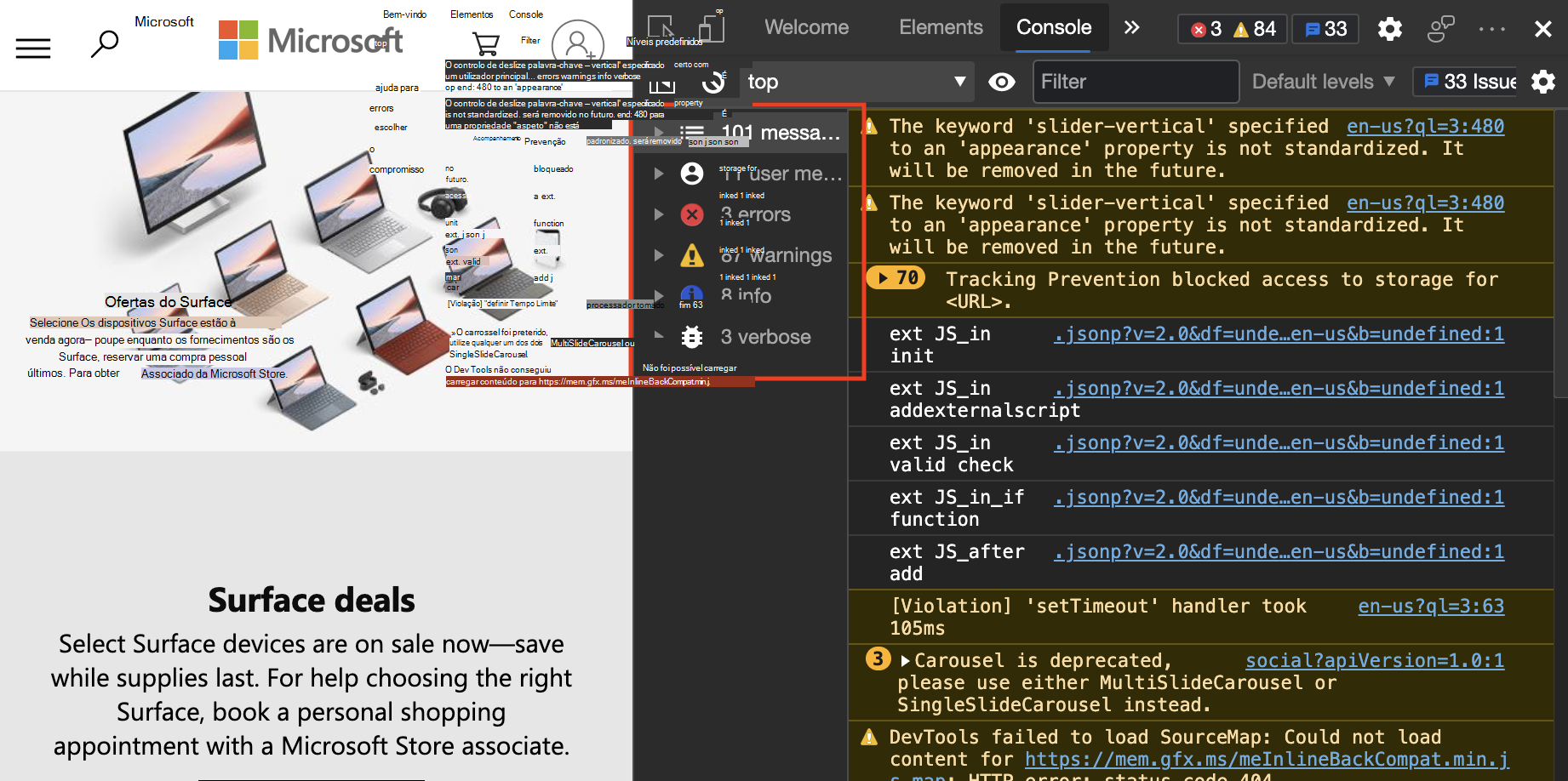The width and height of the screenshot is (1568, 781).
Task: Click the yellow warnings triangle icon in sidebar
Action: [692, 255]
